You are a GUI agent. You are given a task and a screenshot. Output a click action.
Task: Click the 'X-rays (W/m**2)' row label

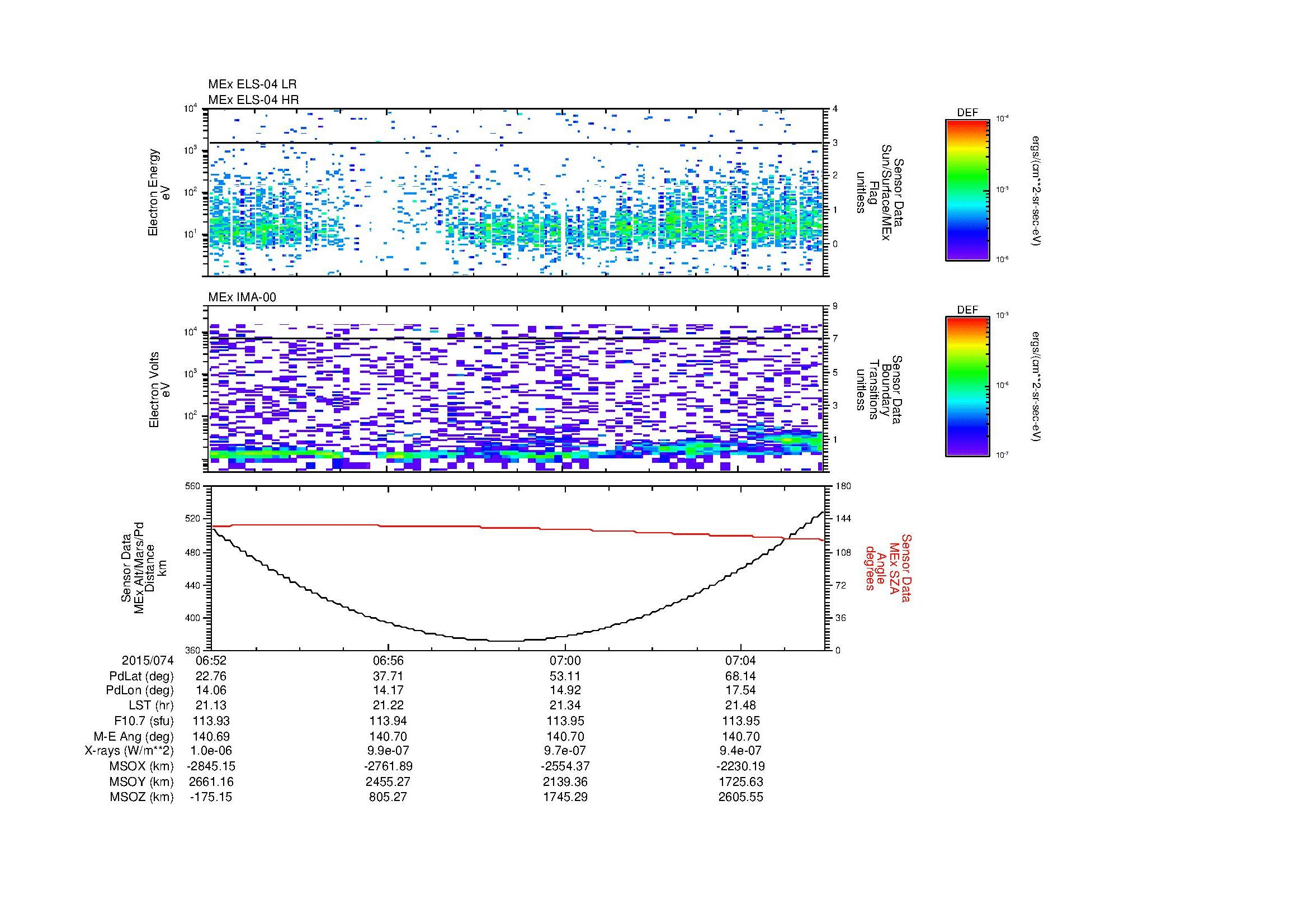[129, 751]
